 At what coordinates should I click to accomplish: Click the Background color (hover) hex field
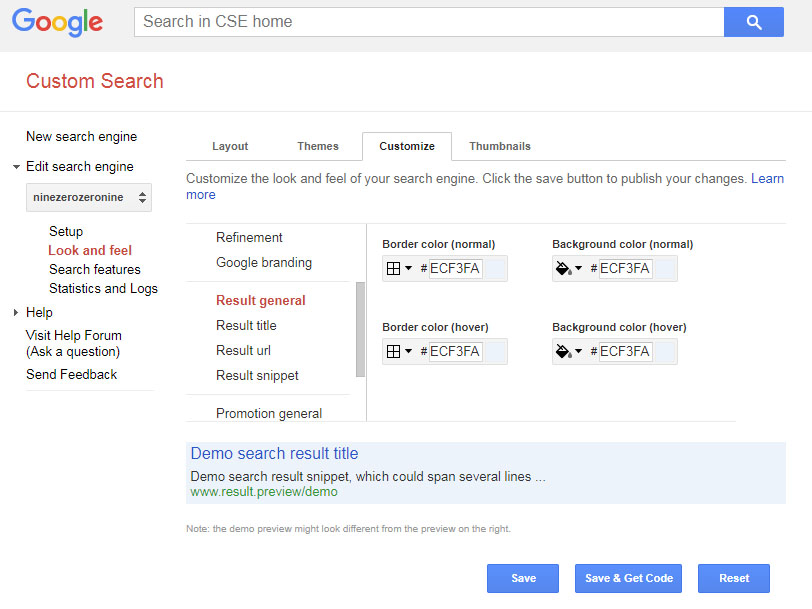coord(626,352)
